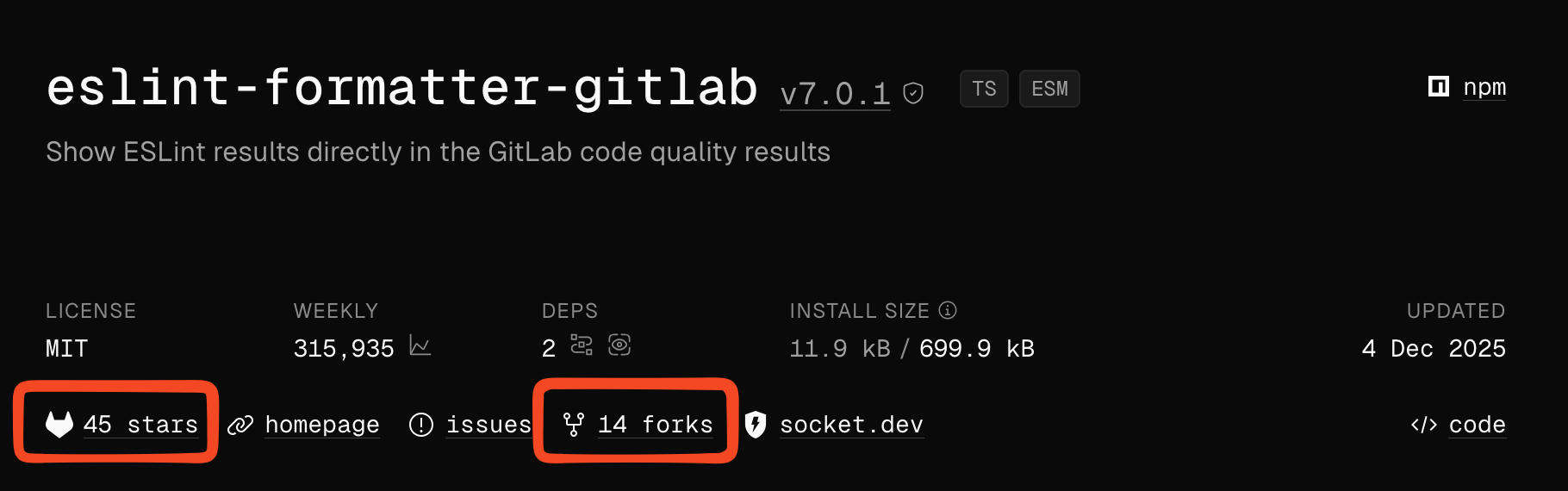Click the socket.dev shield icon
The width and height of the screenshot is (1568, 491).
click(756, 424)
